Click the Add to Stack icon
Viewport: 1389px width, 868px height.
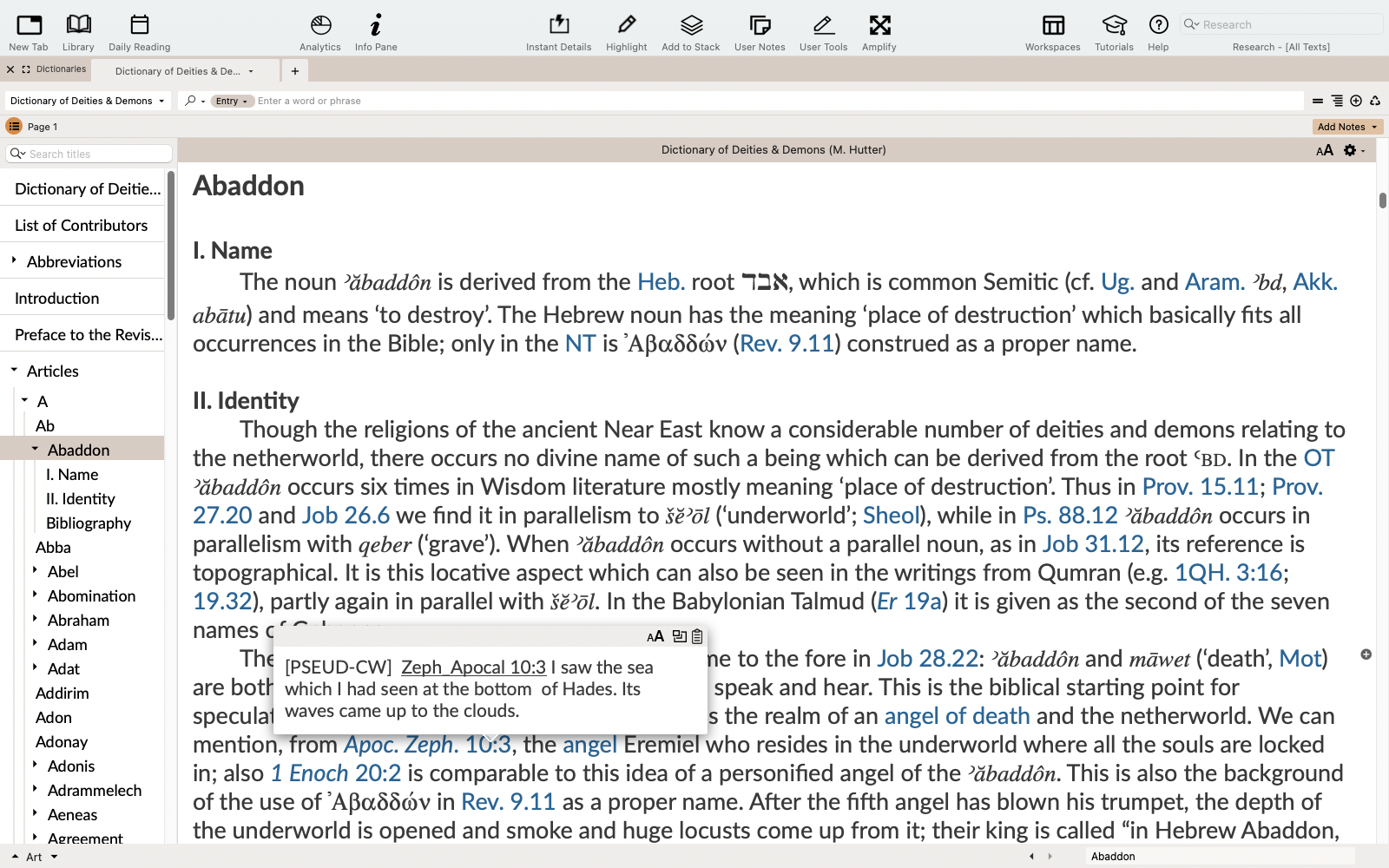(691, 32)
